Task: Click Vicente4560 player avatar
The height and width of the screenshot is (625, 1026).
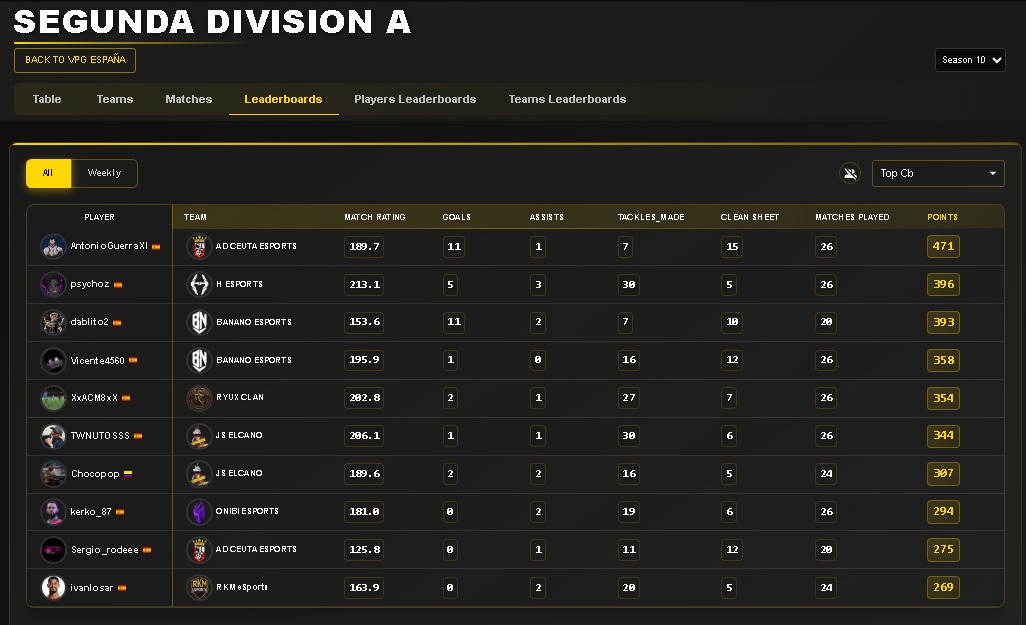Action: point(53,360)
